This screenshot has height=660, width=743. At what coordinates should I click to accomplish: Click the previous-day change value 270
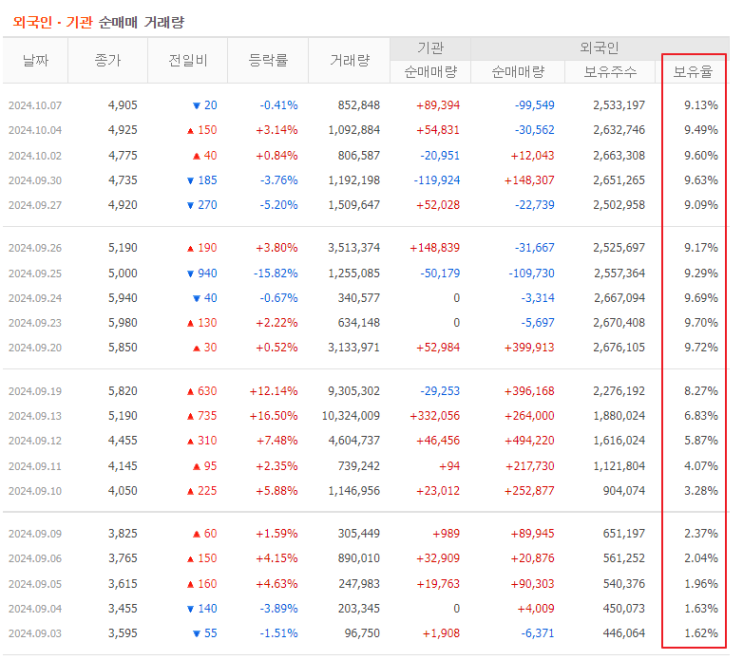pyautogui.click(x=208, y=205)
